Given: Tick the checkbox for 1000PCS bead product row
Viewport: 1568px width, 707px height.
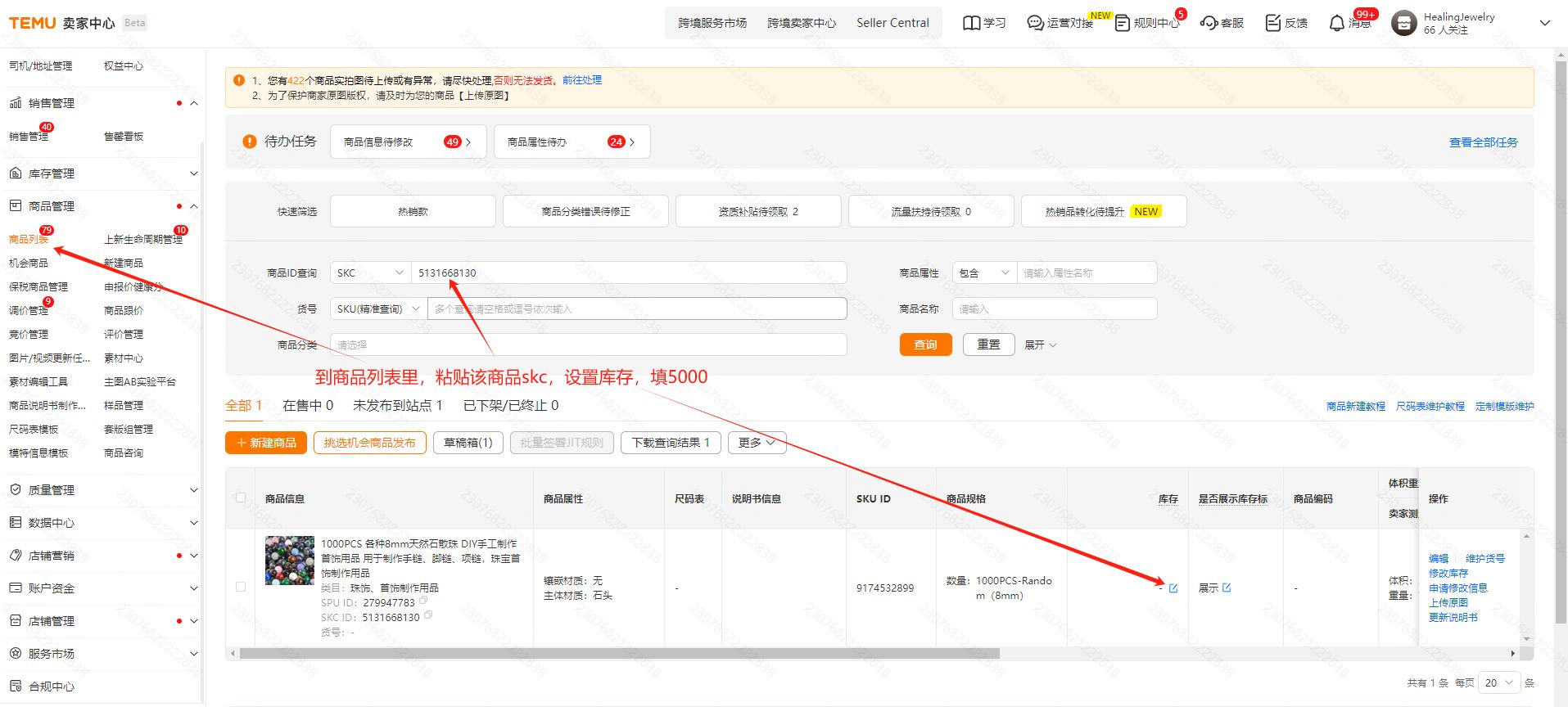Looking at the screenshot, I should tap(241, 587).
